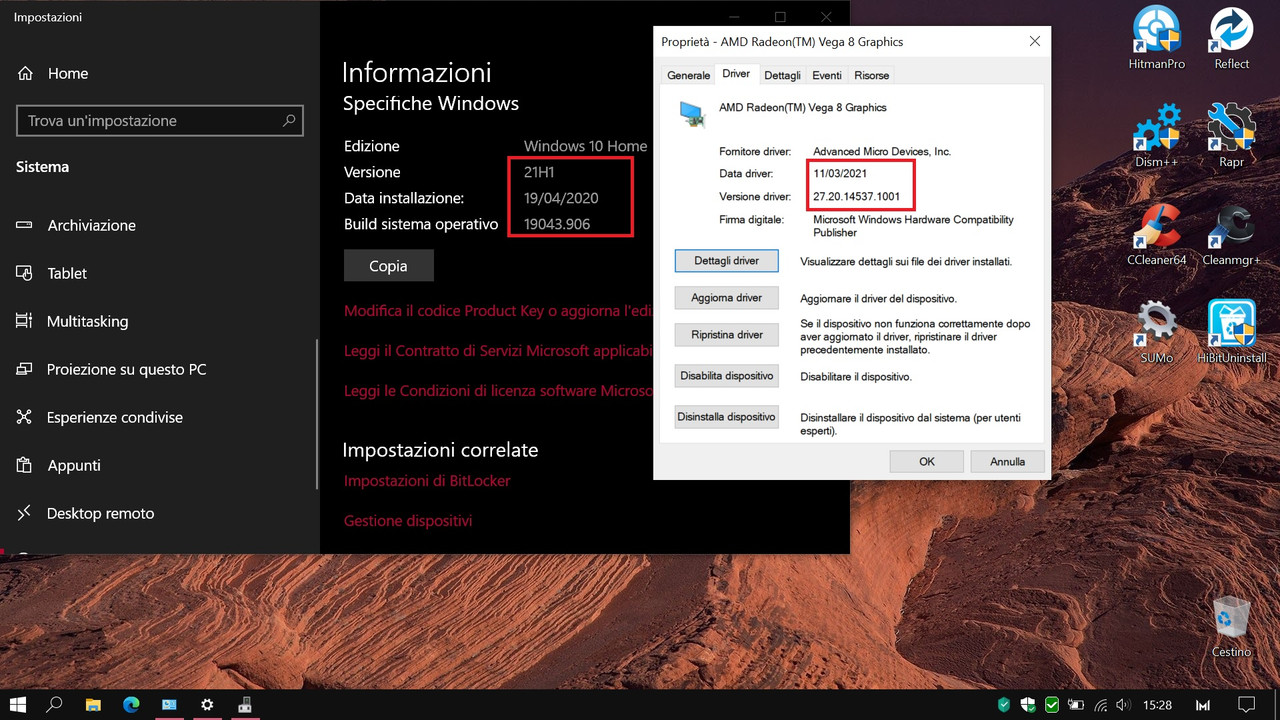Click the Aggiorna driver button
Screen dimensions: 1280x720
[727, 298]
